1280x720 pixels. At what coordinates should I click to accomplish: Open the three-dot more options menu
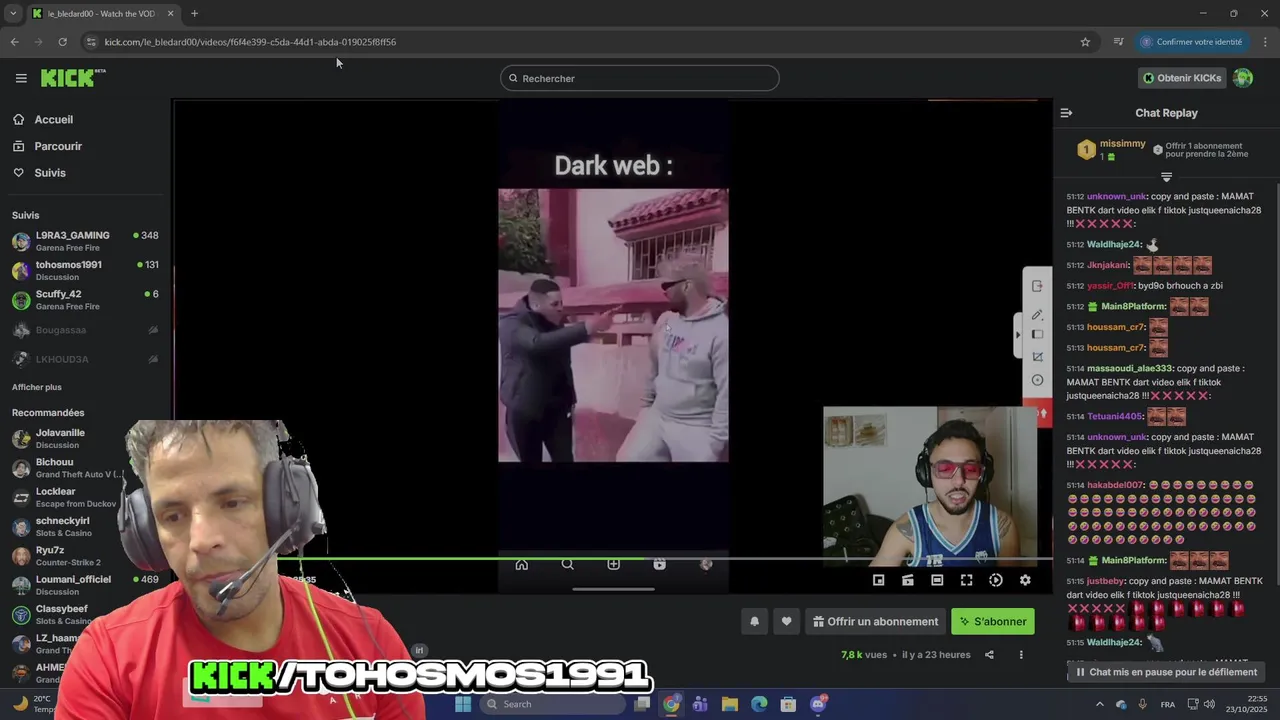1021,655
